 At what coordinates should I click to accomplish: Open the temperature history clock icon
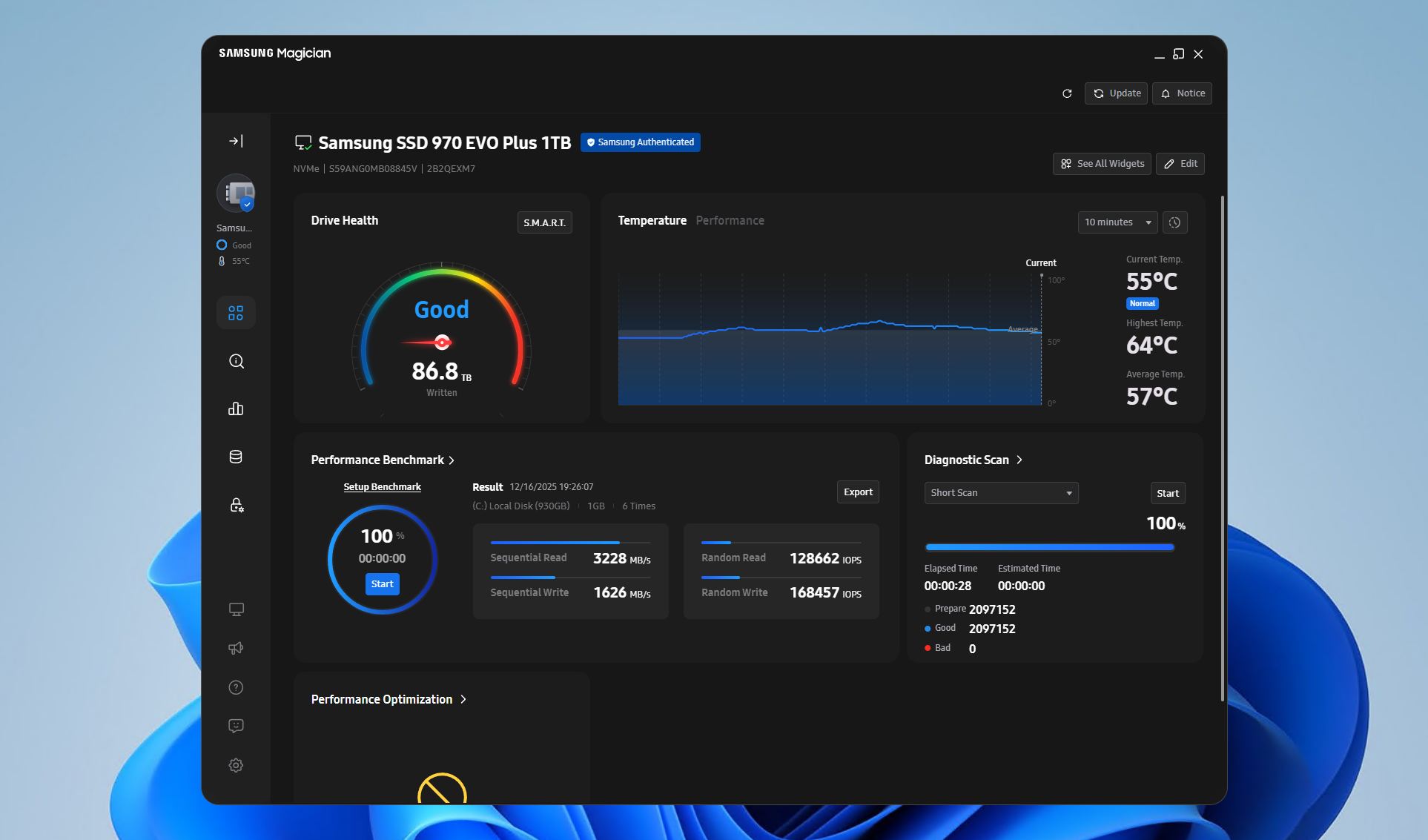[x=1175, y=222]
